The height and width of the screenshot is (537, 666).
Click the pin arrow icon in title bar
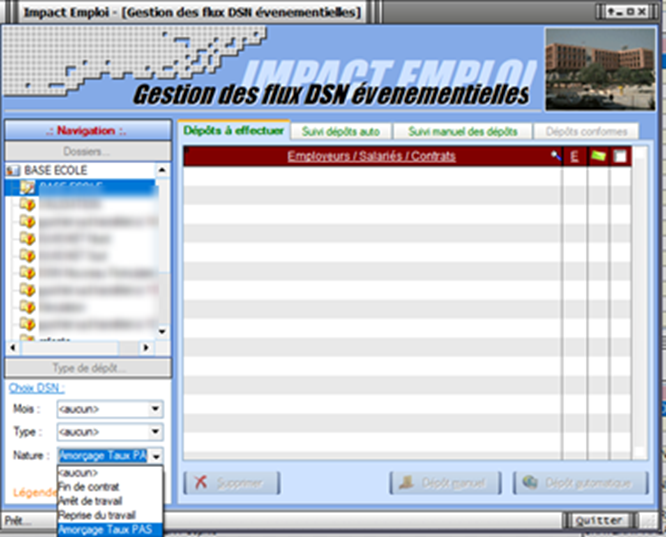[611, 12]
